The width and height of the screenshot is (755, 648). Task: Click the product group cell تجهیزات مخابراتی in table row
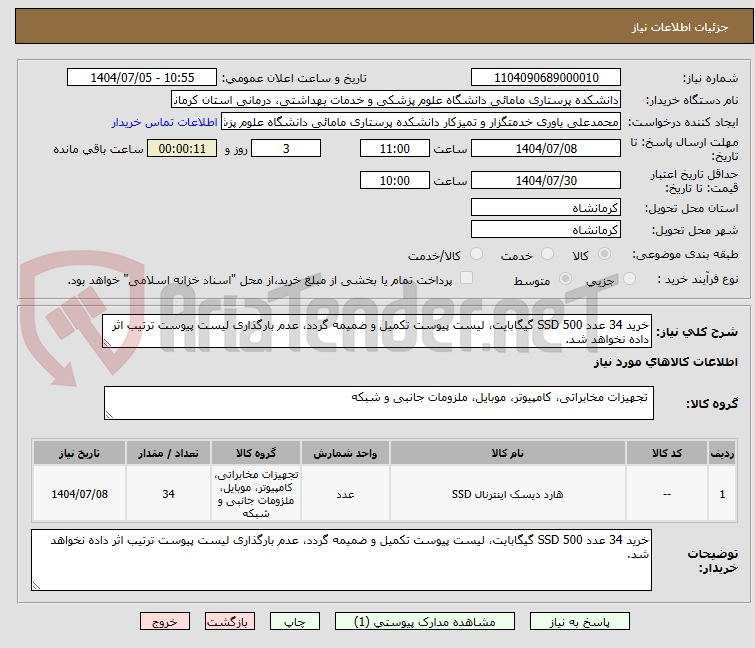(256, 494)
